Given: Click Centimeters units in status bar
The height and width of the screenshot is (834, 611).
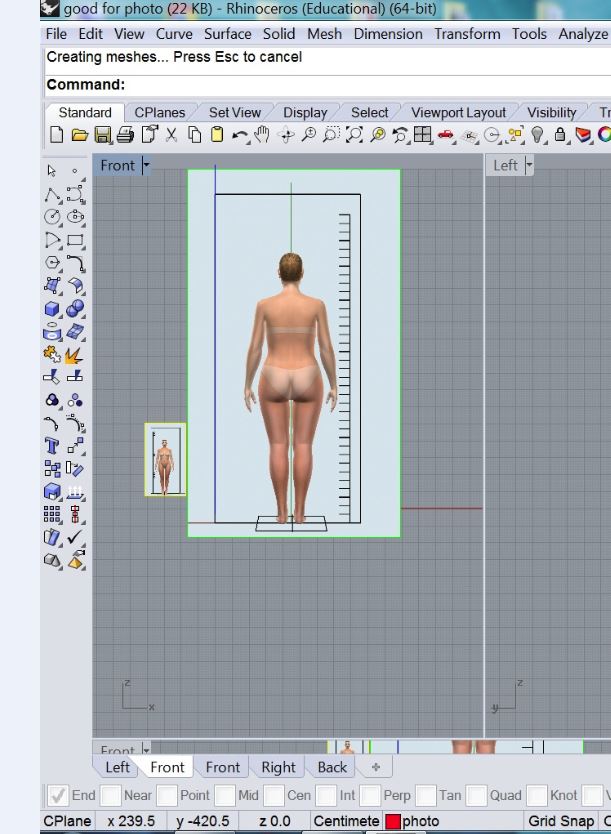Looking at the screenshot, I should point(346,821).
